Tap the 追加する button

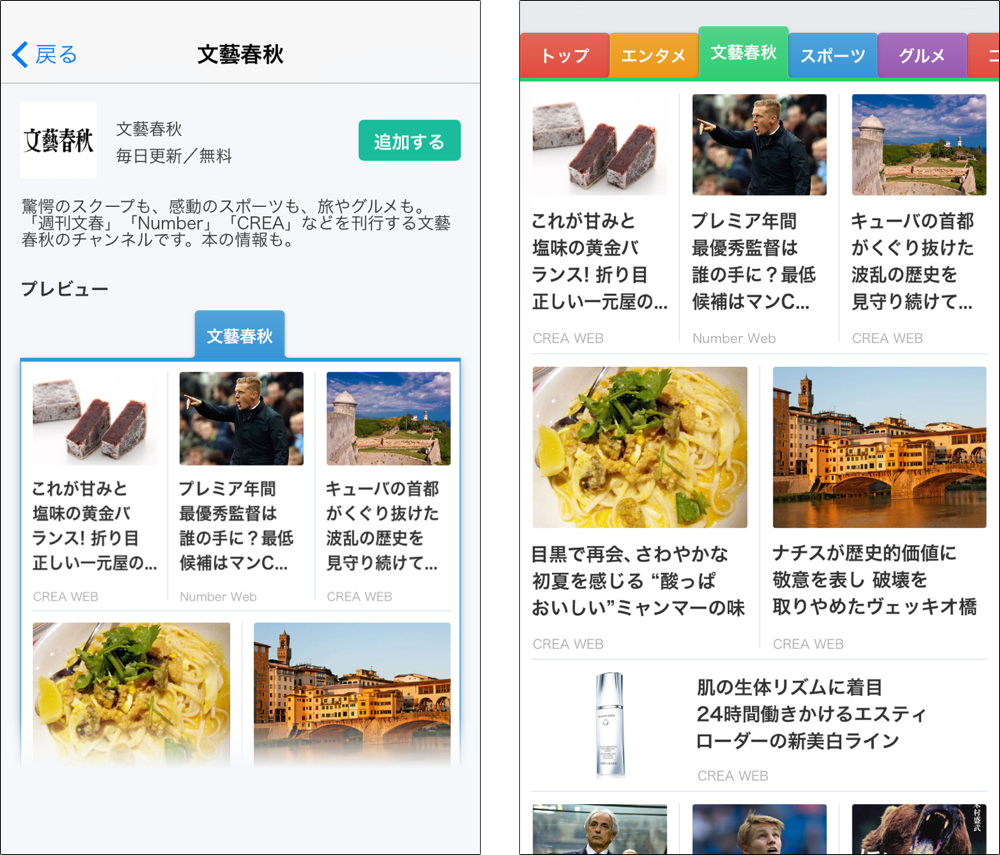[x=409, y=140]
